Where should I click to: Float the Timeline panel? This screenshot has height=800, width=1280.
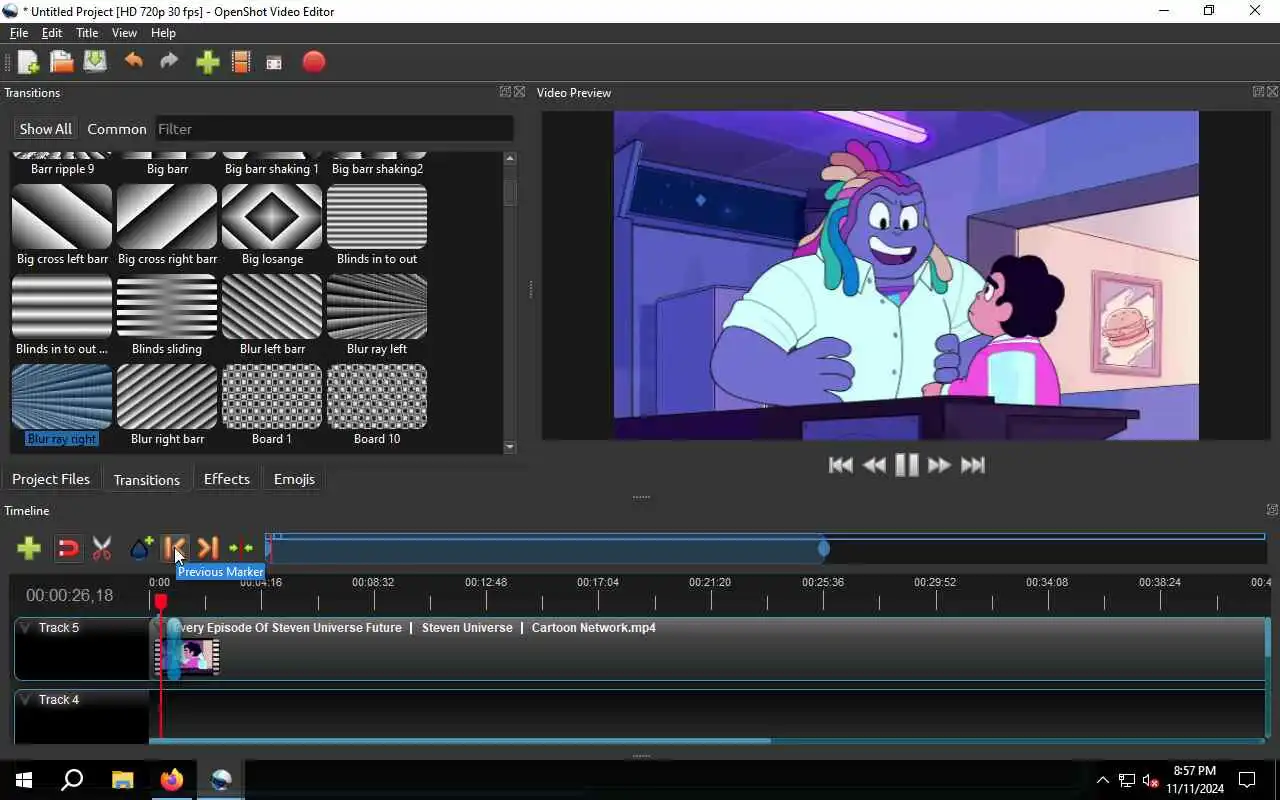(x=1272, y=510)
